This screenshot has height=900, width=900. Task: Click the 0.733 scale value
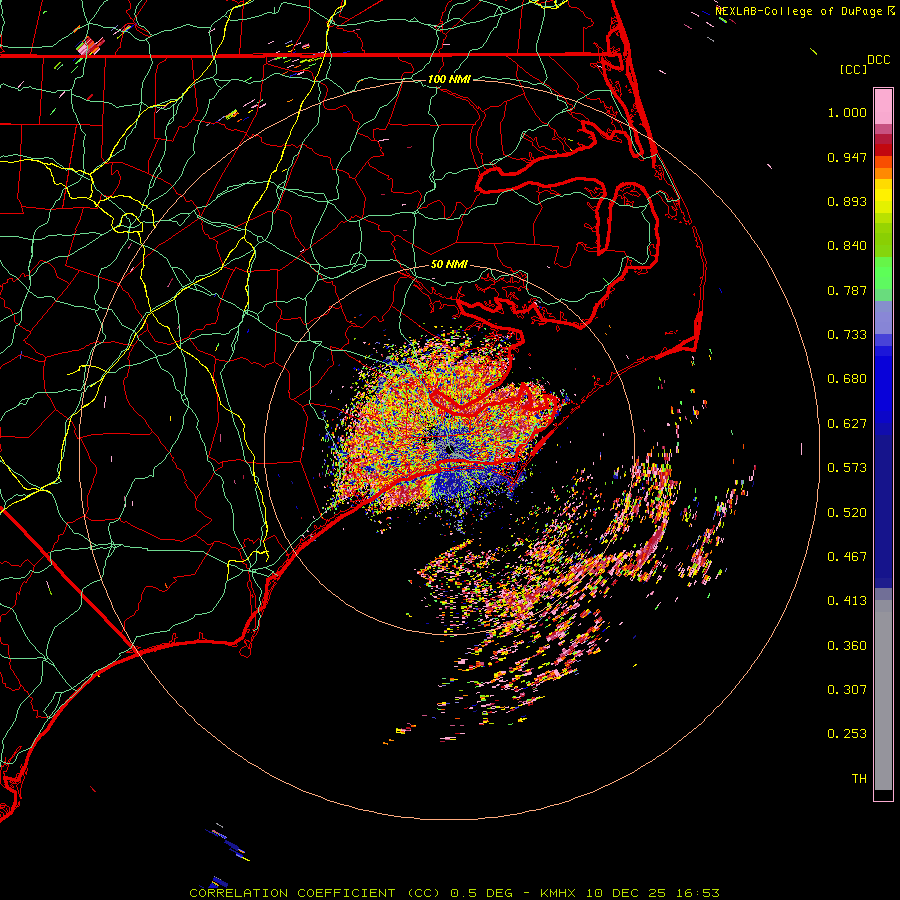847,335
